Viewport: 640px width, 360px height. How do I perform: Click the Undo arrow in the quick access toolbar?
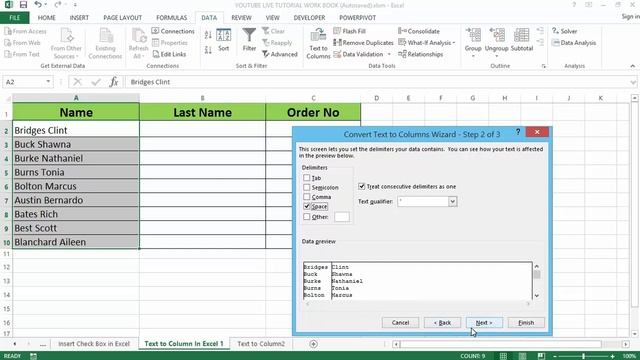click(x=38, y=4)
